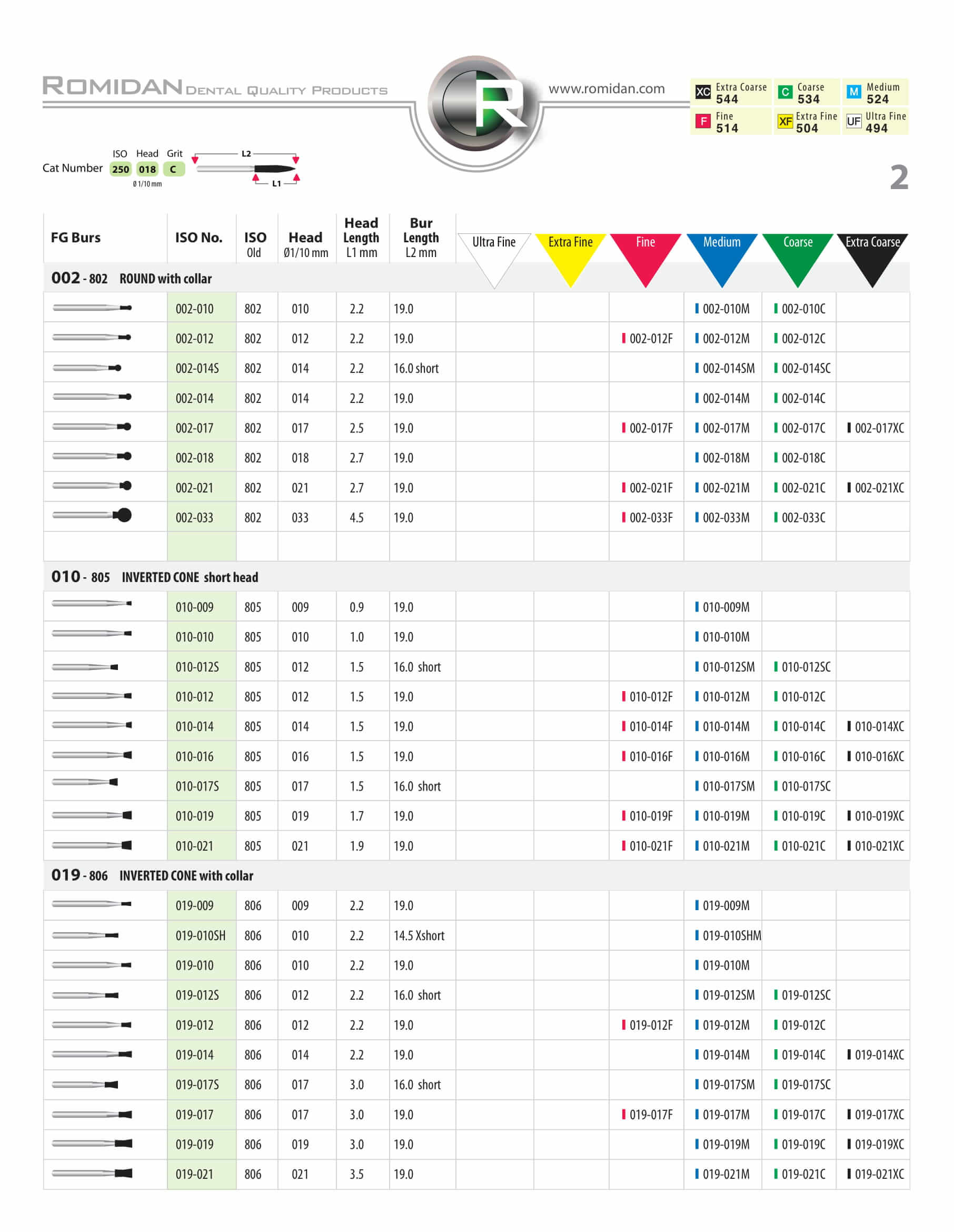The width and height of the screenshot is (954, 1232).
Task: Select the 16.0 short cell for 002-014S
Action: (416, 368)
